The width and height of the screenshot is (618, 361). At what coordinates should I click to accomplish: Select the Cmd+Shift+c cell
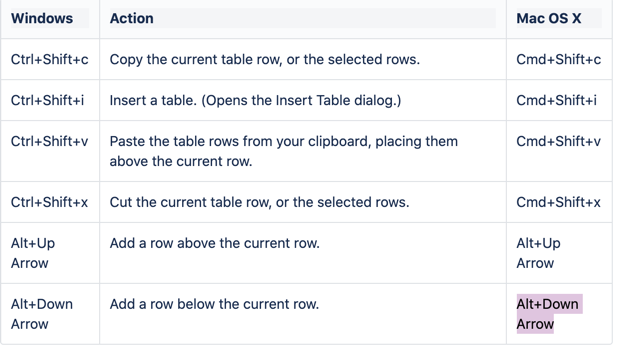click(x=559, y=60)
